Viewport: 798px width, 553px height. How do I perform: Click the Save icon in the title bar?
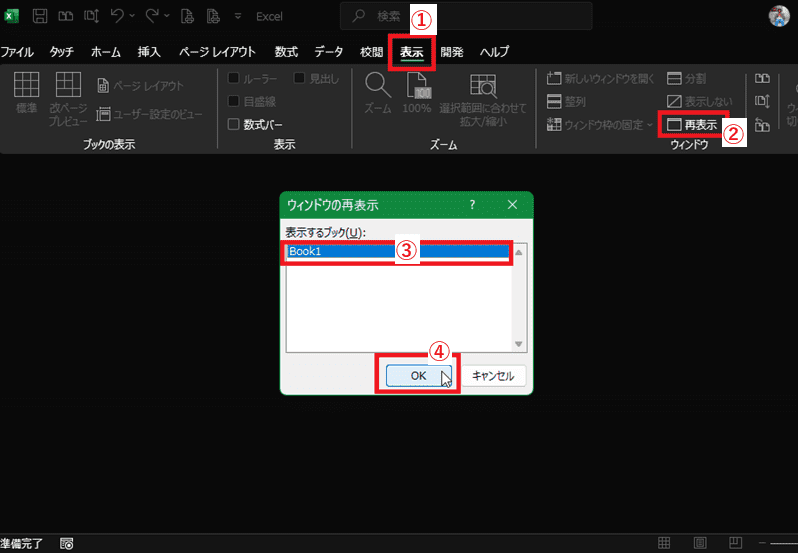pos(41,17)
